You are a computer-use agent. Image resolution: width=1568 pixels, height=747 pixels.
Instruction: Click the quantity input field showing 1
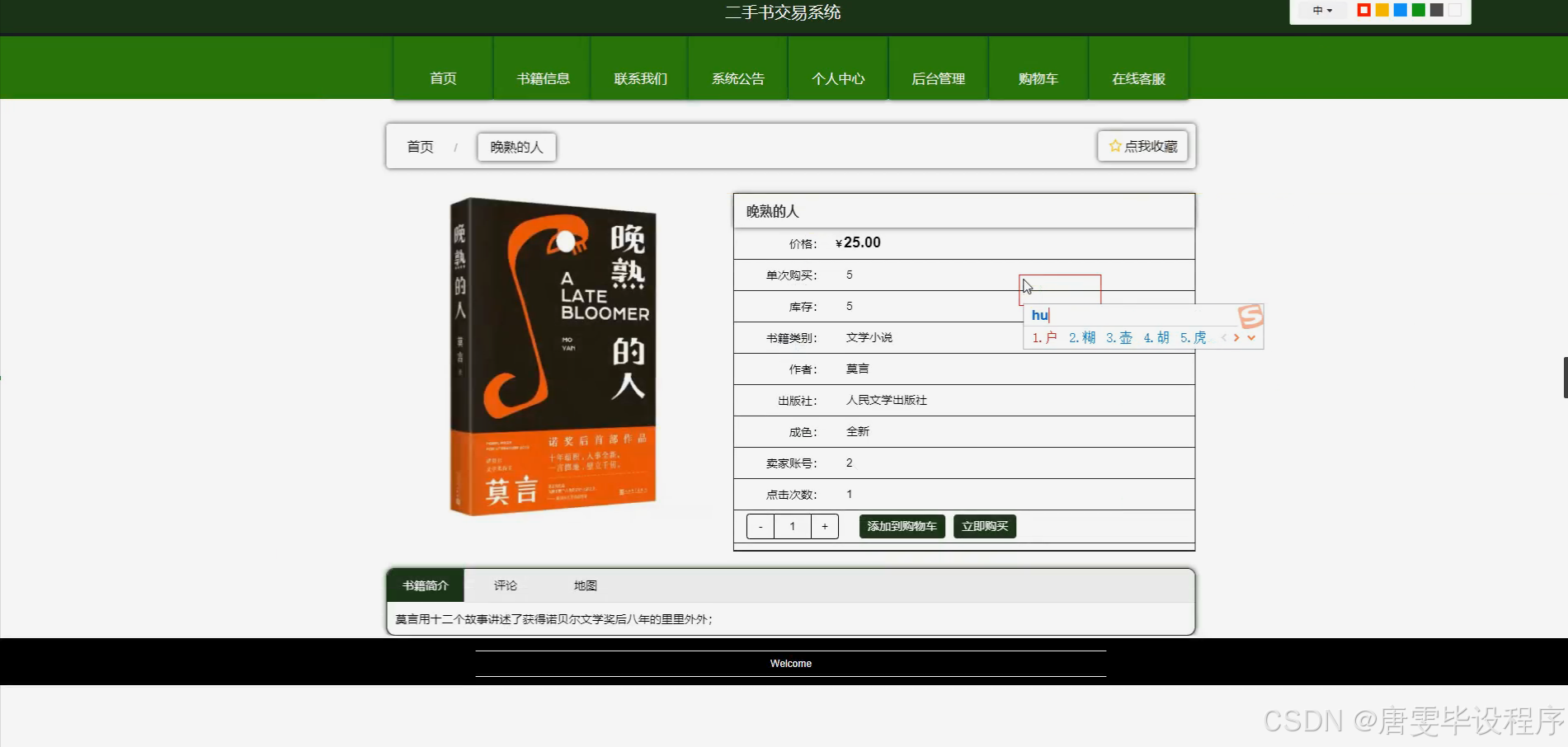click(x=793, y=526)
